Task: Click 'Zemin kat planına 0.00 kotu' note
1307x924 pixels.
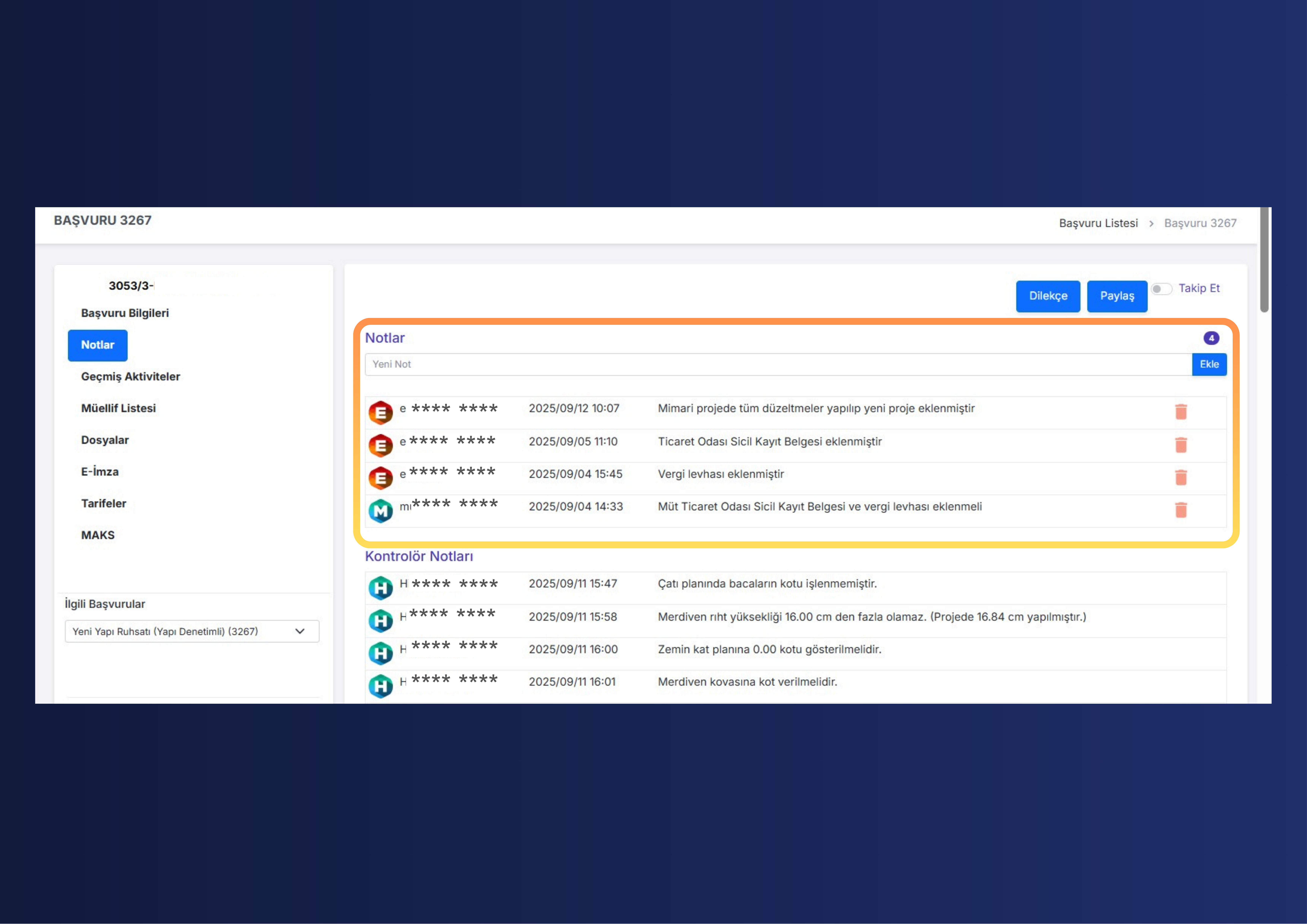Action: click(770, 650)
